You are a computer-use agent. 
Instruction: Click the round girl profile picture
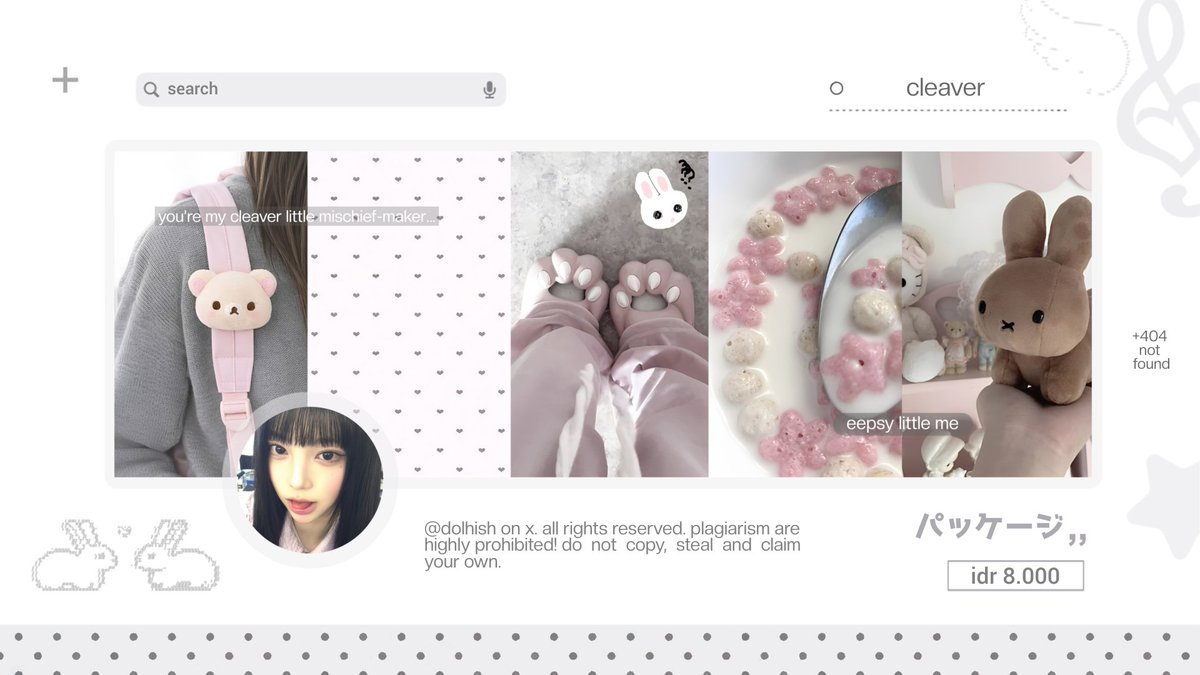point(310,479)
